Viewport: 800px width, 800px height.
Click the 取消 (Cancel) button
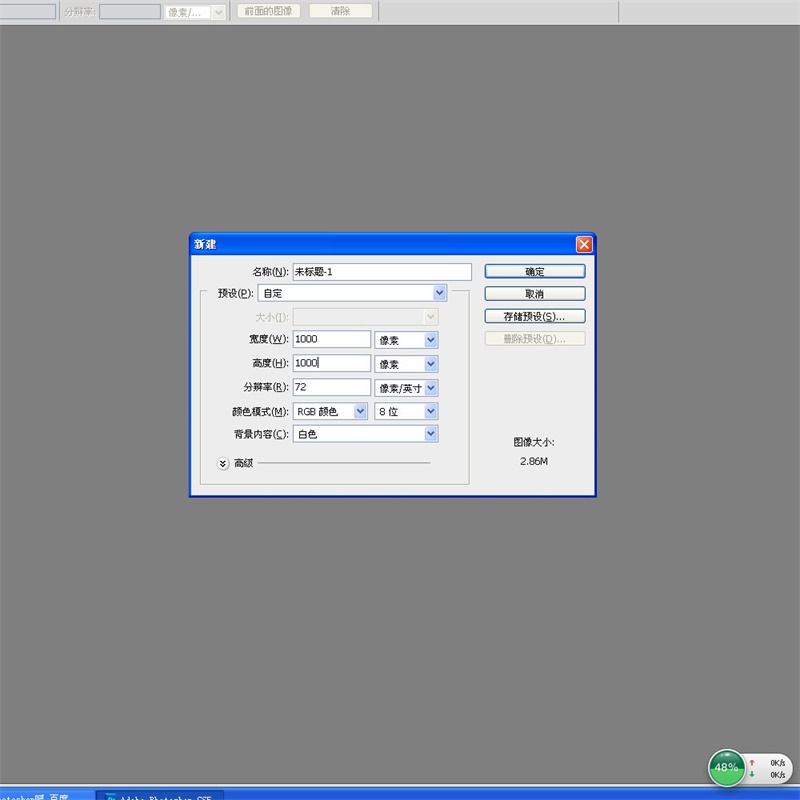(534, 294)
